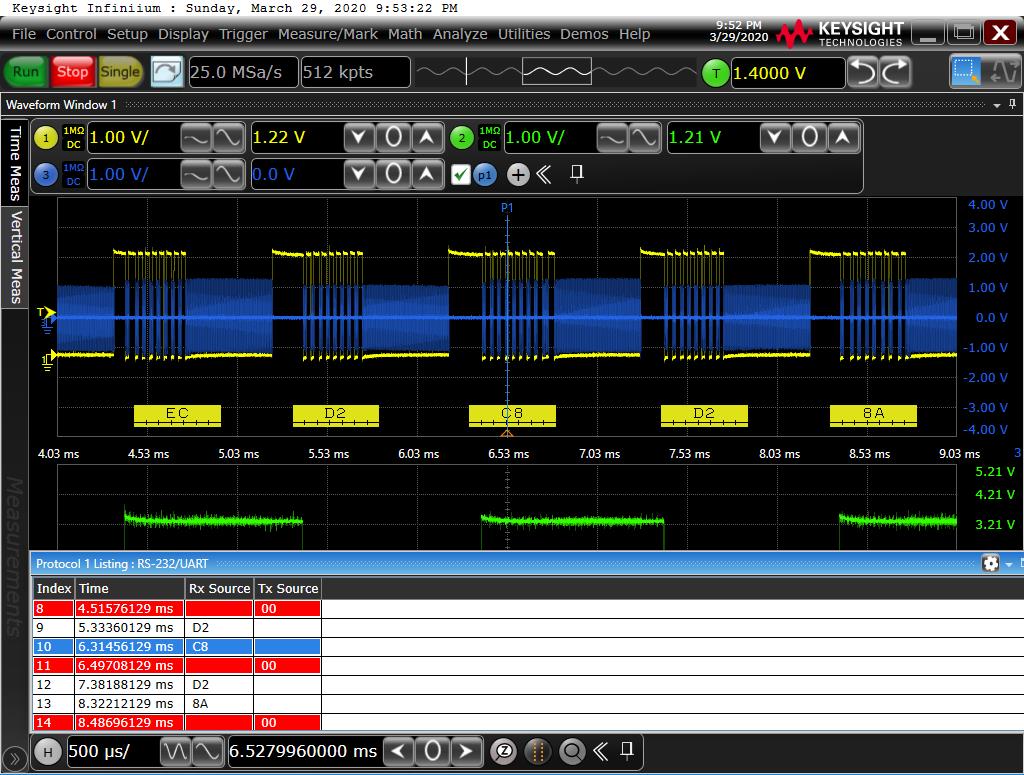Click the Single acquisition button
The width and height of the screenshot is (1024, 775).
[x=120, y=72]
